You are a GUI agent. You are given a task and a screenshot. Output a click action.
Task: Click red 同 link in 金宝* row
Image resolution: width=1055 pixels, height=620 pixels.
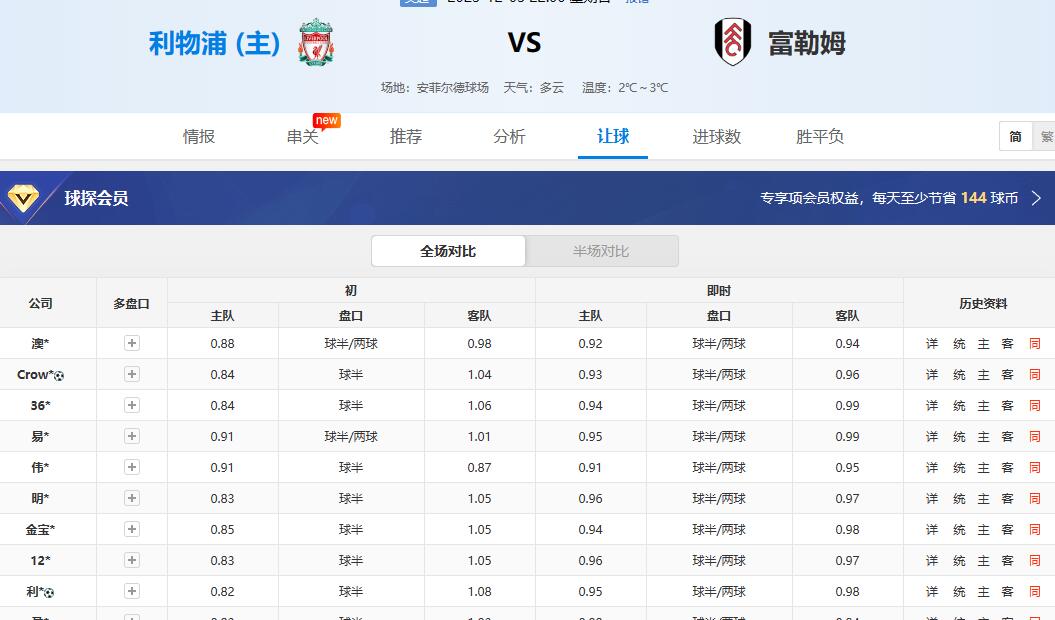point(1035,530)
